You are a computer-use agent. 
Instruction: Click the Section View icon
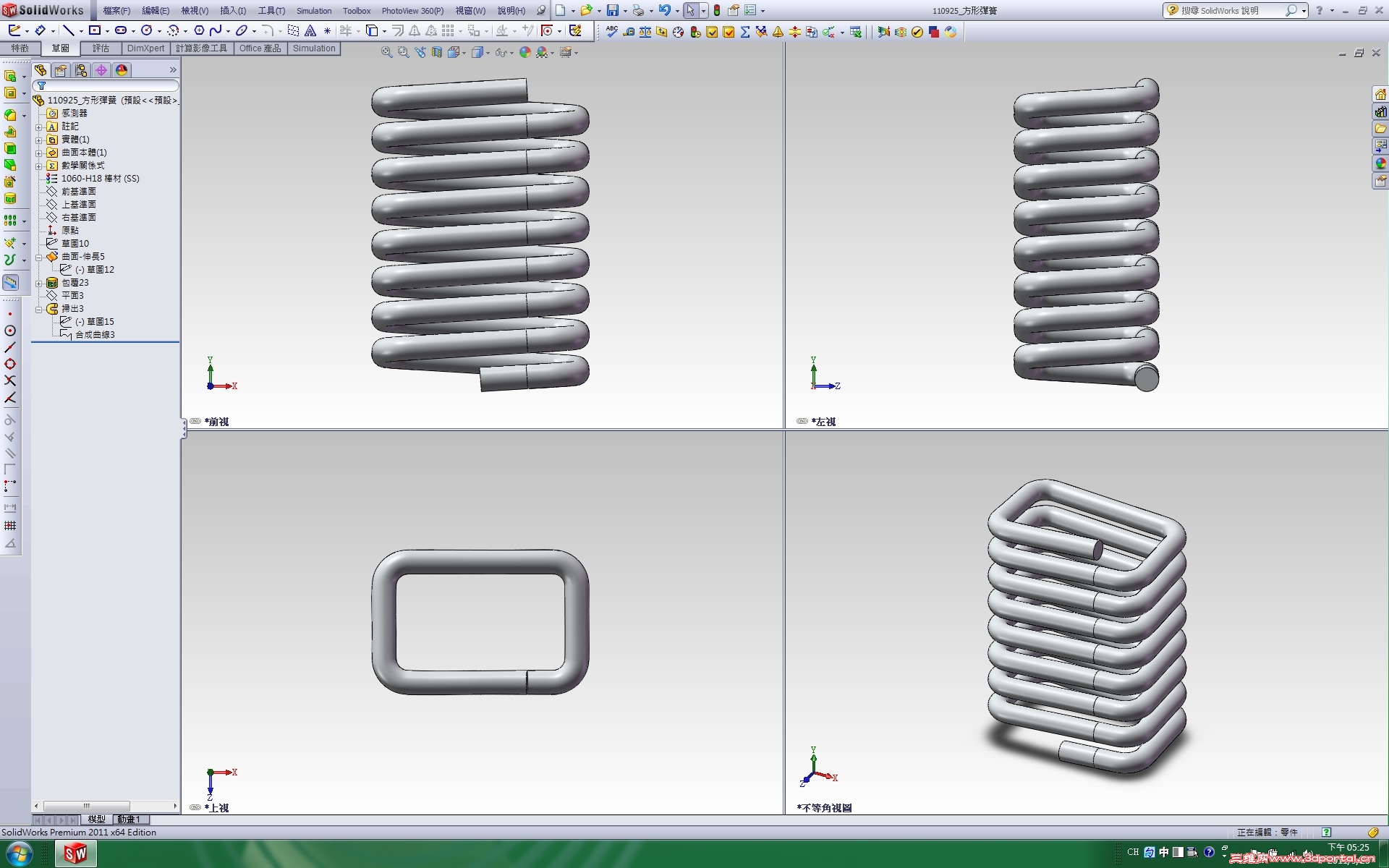437,52
